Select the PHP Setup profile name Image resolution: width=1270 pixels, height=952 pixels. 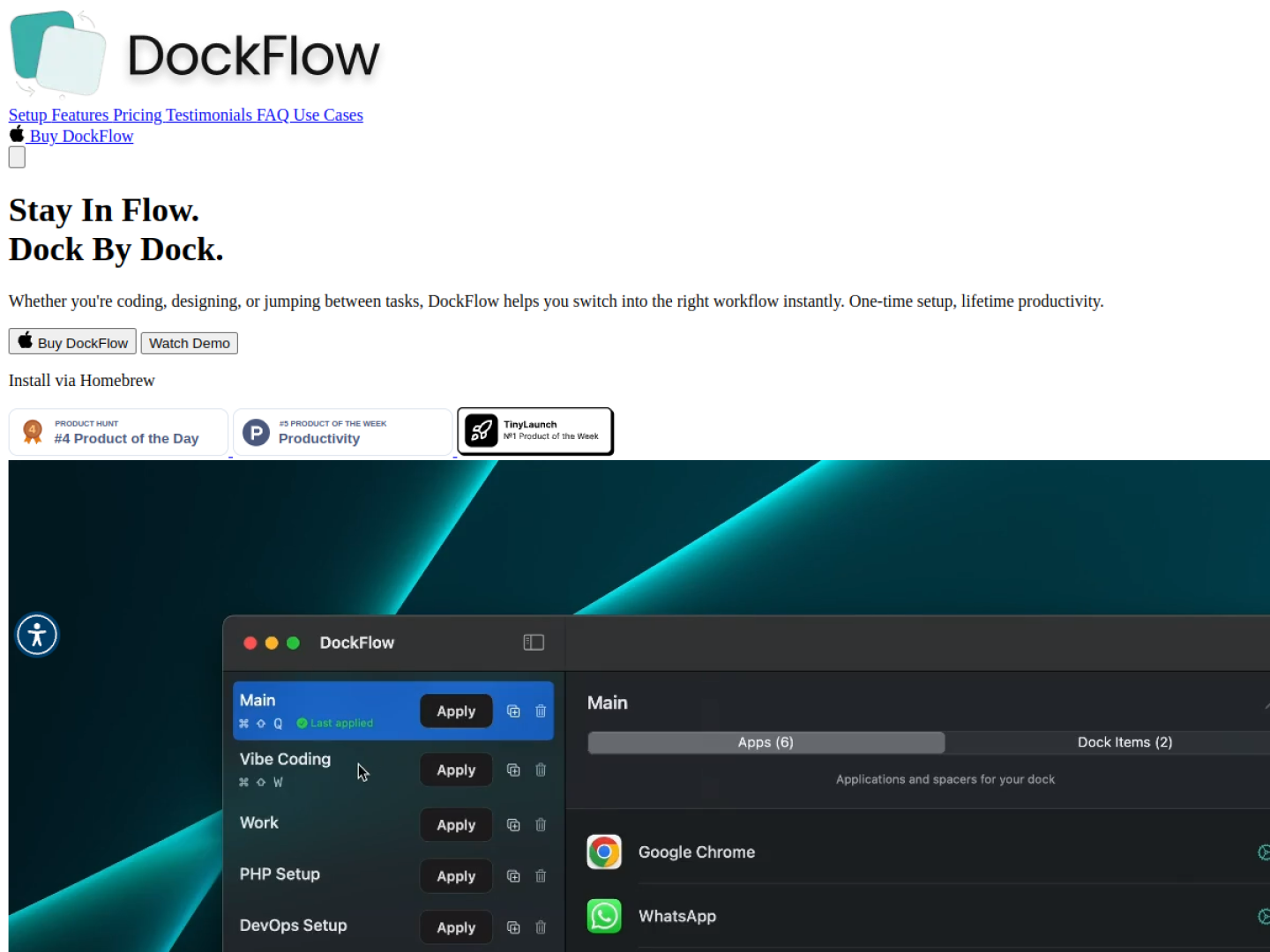click(280, 874)
